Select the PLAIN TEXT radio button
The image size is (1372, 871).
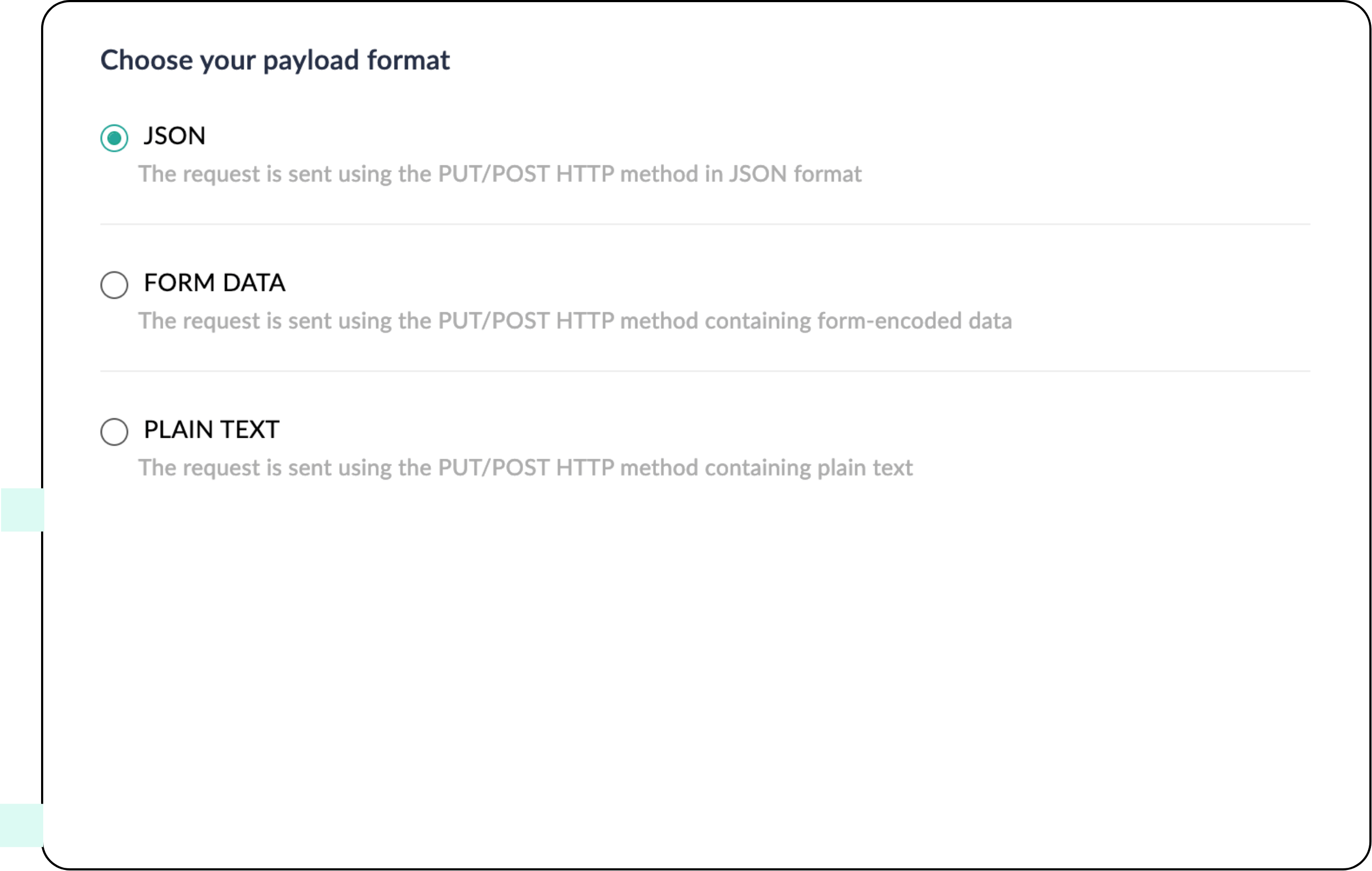[114, 432]
